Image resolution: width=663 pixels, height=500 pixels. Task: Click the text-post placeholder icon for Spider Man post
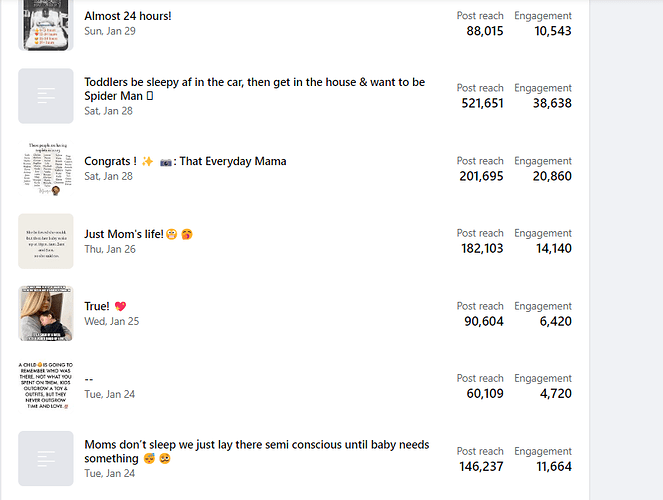click(x=46, y=96)
